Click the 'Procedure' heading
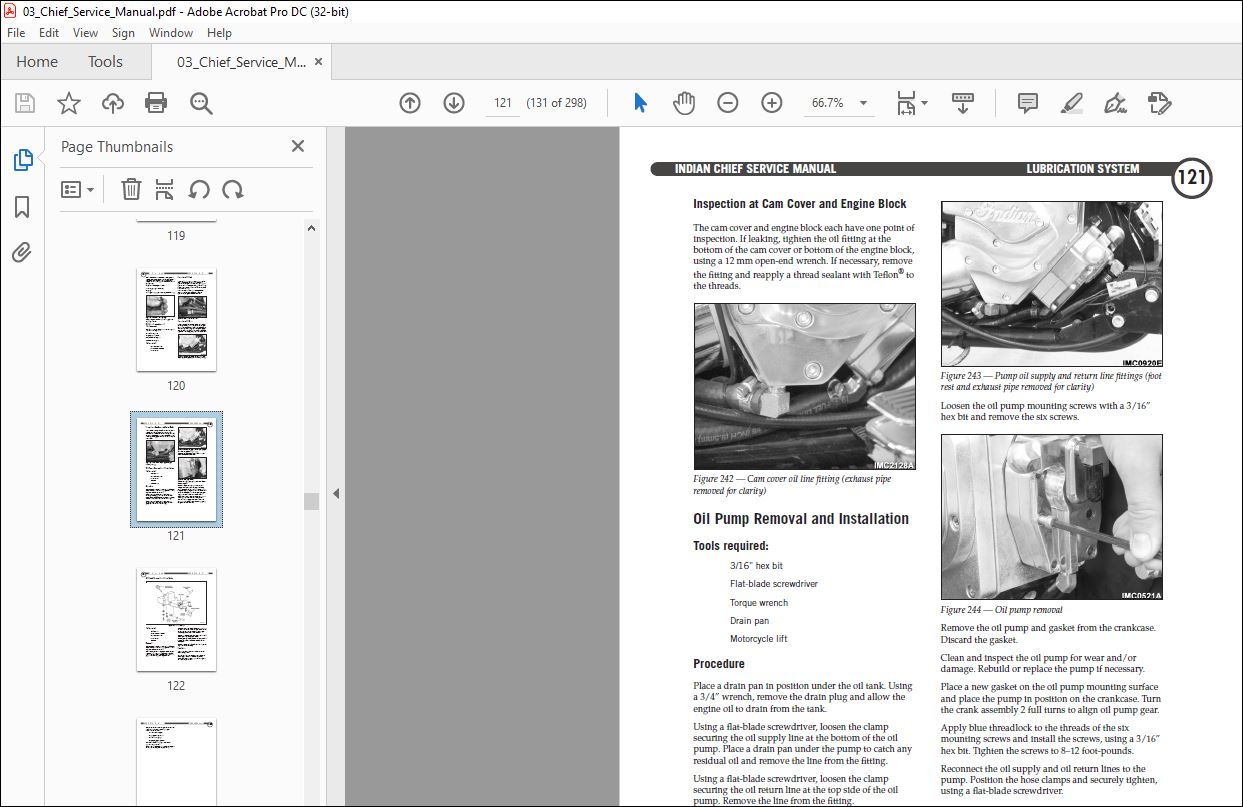Image resolution: width=1243 pixels, height=807 pixels. coord(719,664)
